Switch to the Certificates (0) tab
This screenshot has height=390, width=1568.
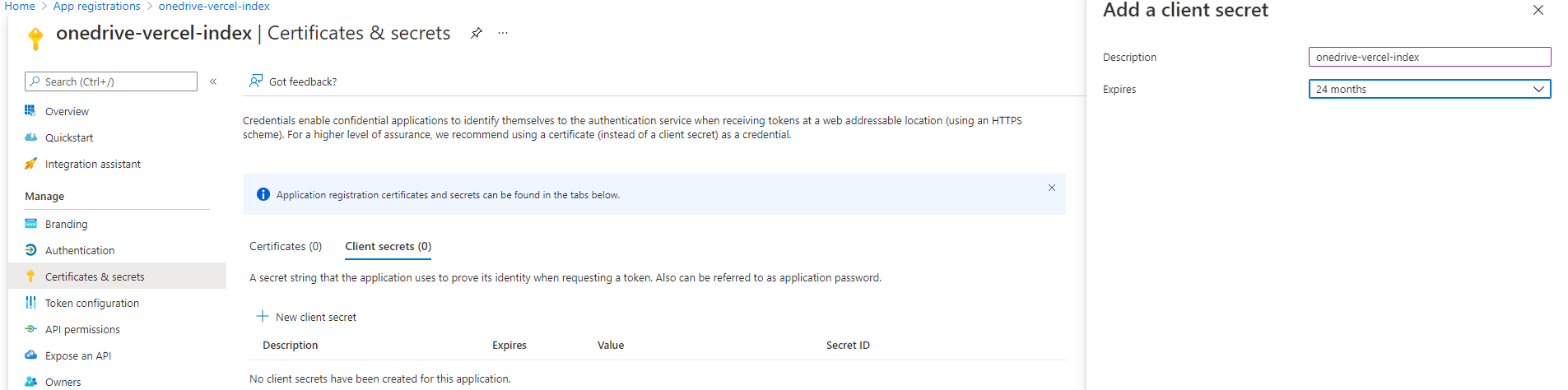tap(285, 246)
